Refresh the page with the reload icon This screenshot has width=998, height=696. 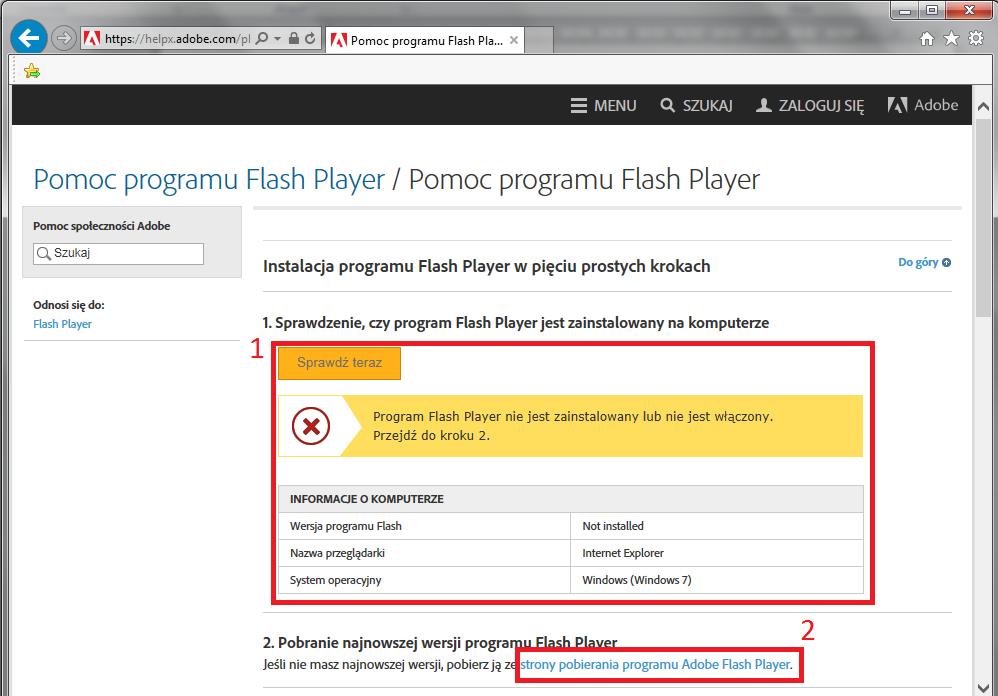(x=310, y=38)
